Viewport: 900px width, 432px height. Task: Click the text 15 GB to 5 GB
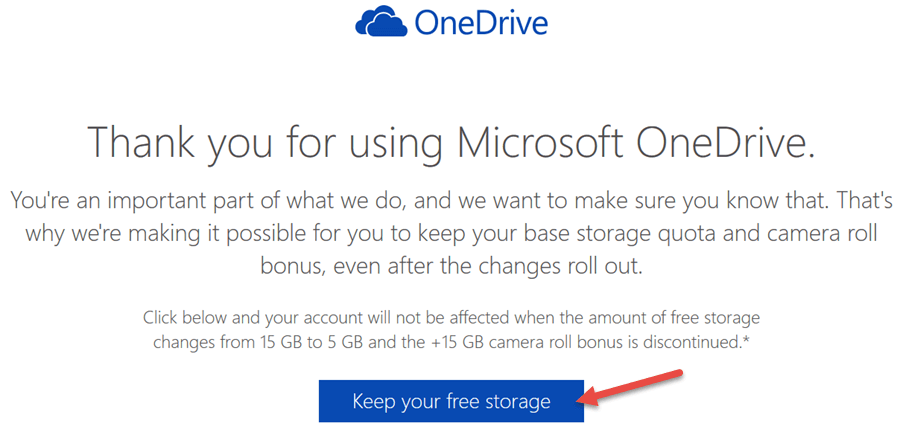click(x=313, y=343)
